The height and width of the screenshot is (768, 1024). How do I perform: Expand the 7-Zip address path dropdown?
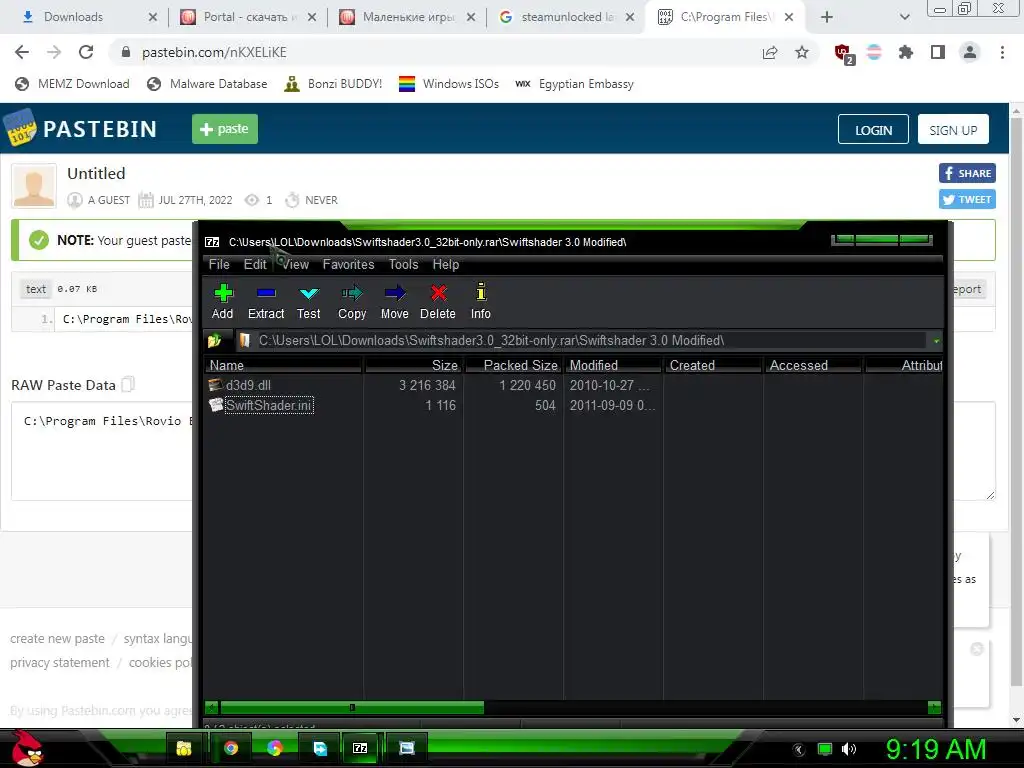(936, 341)
